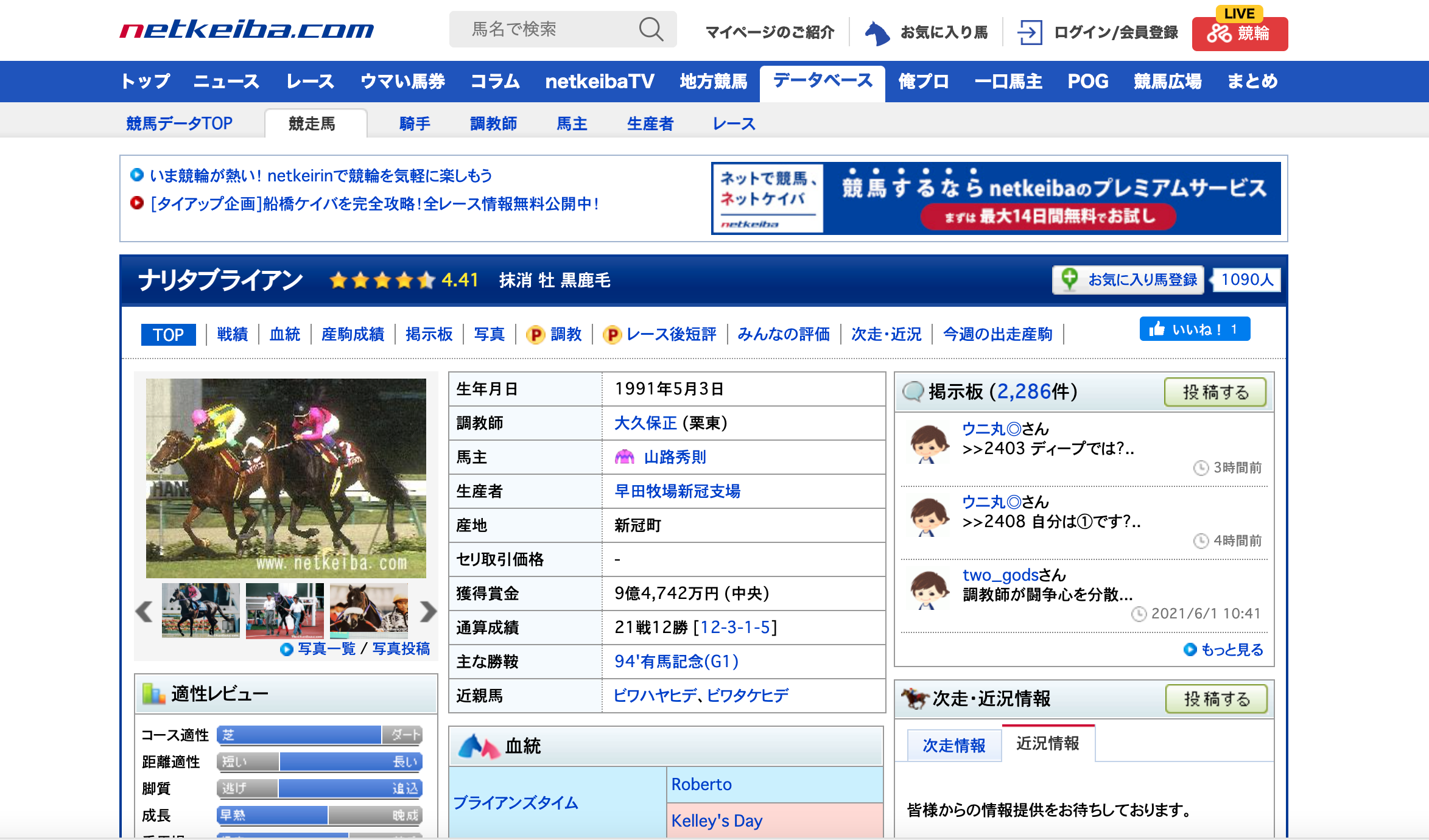This screenshot has height=840, width=1429.
Task: Show previous photos with left arrow
Action: coord(144,611)
